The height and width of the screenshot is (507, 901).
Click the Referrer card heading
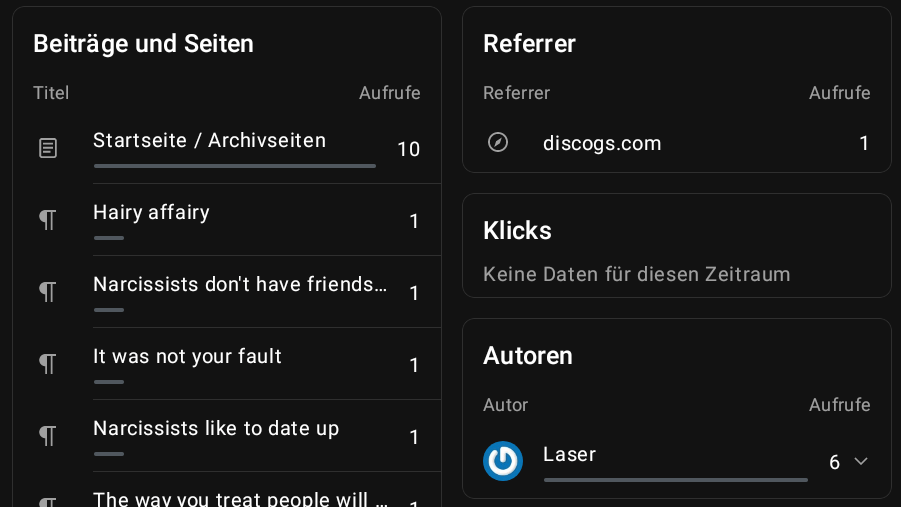pos(529,43)
